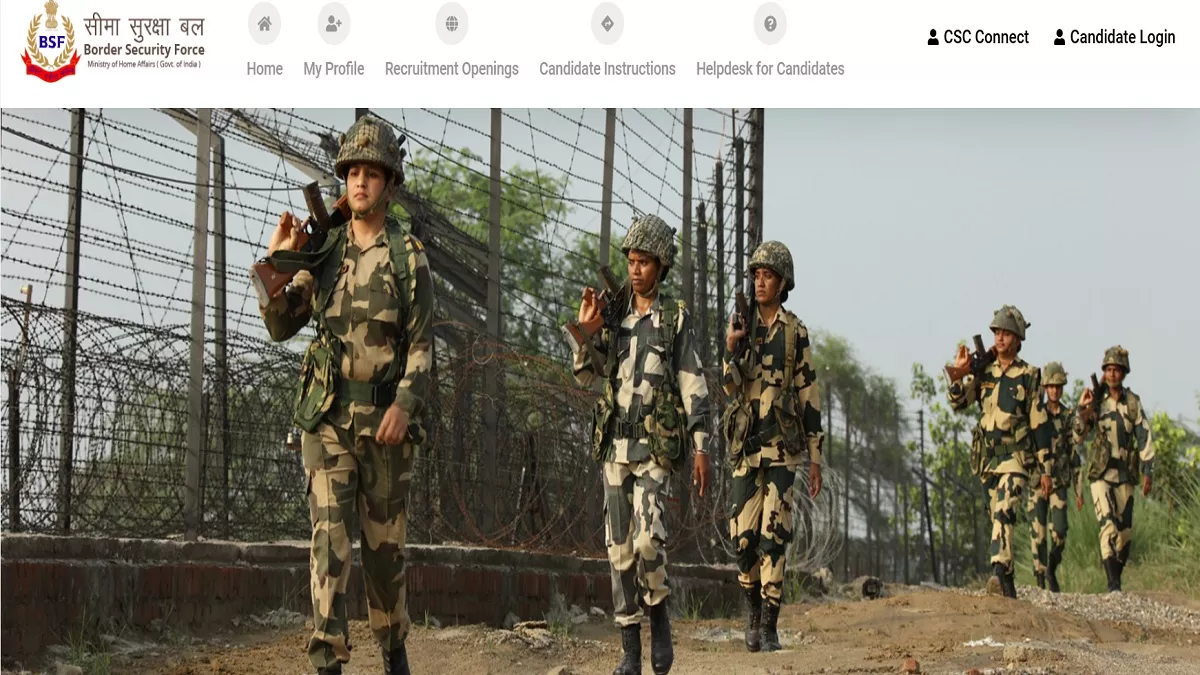This screenshot has width=1200, height=675.
Task: Click the Hindi सीमा सुरक्षा बल heading
Action: [144, 26]
